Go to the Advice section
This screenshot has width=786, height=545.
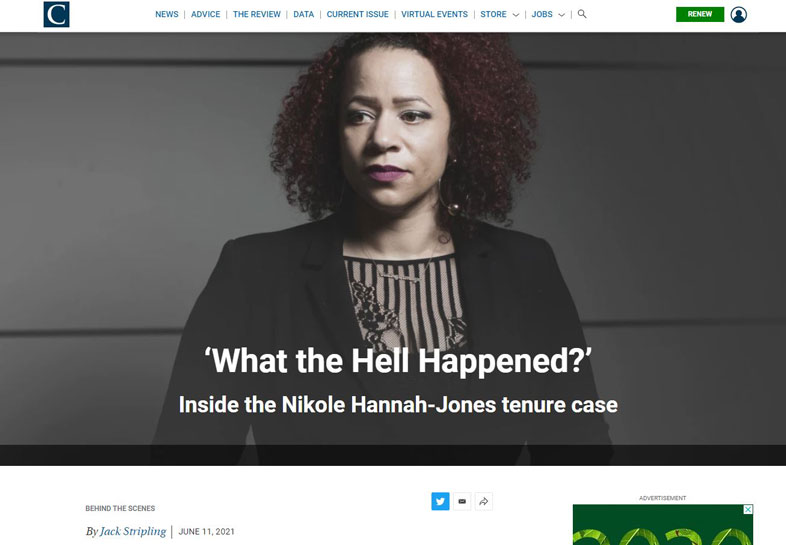(206, 14)
